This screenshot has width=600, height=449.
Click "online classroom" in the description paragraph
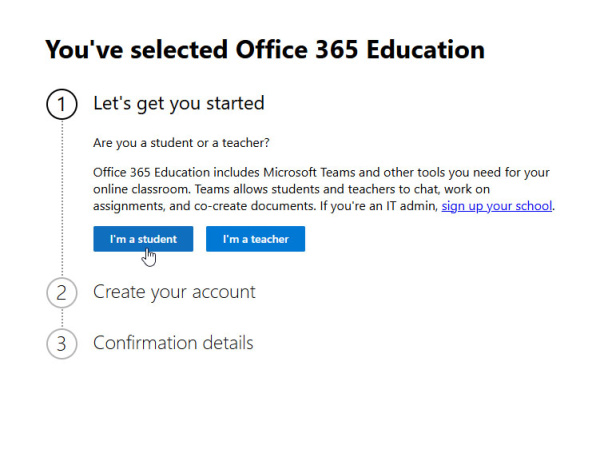pos(140,189)
